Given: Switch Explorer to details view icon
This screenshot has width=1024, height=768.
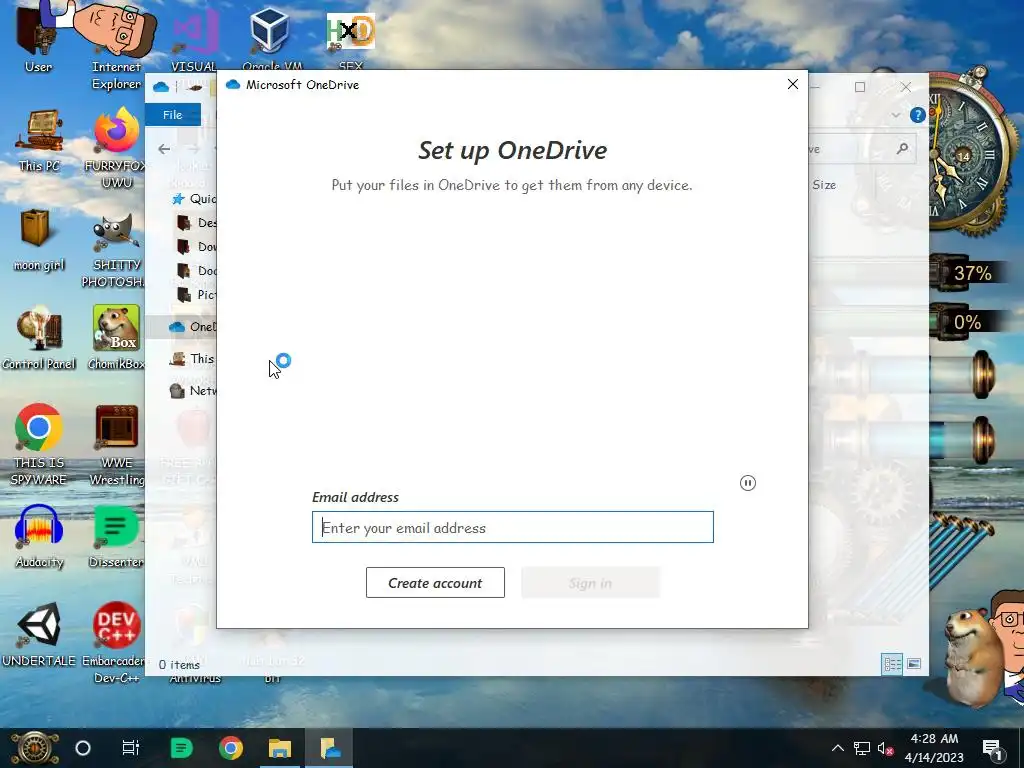Looking at the screenshot, I should tap(892, 664).
